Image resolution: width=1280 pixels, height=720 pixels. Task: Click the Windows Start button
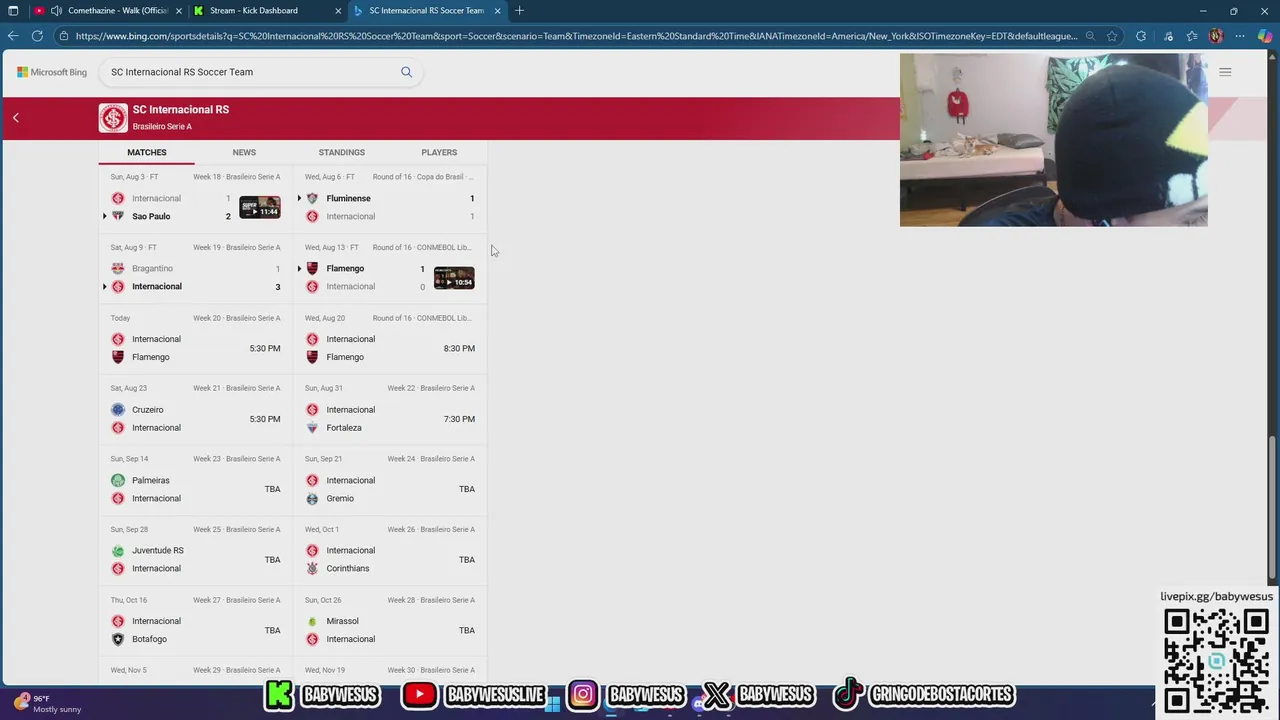(553, 703)
